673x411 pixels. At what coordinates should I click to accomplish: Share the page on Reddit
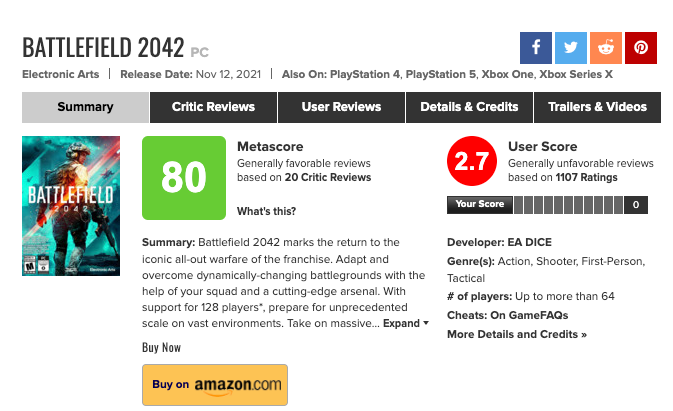(606, 47)
